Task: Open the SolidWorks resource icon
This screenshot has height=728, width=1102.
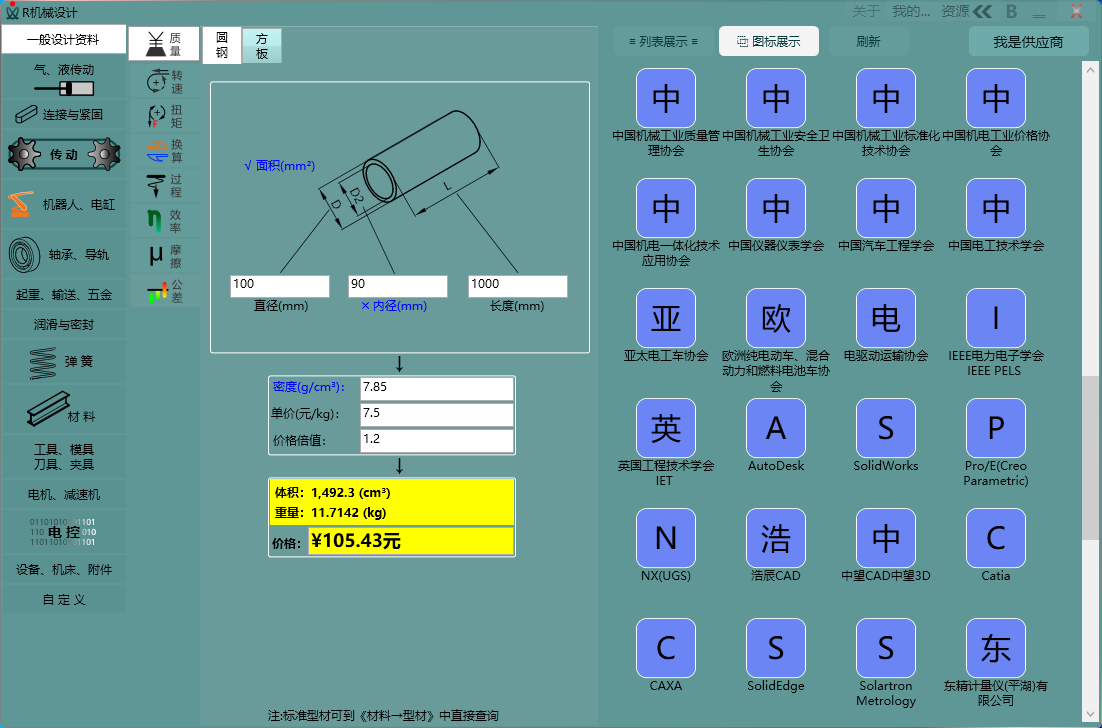Action: (886, 428)
